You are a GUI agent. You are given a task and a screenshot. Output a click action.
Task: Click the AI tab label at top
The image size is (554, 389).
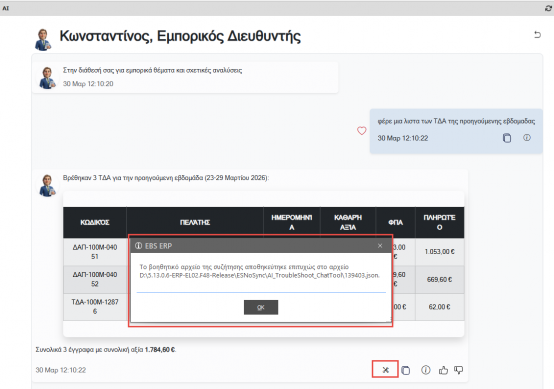(6, 8)
